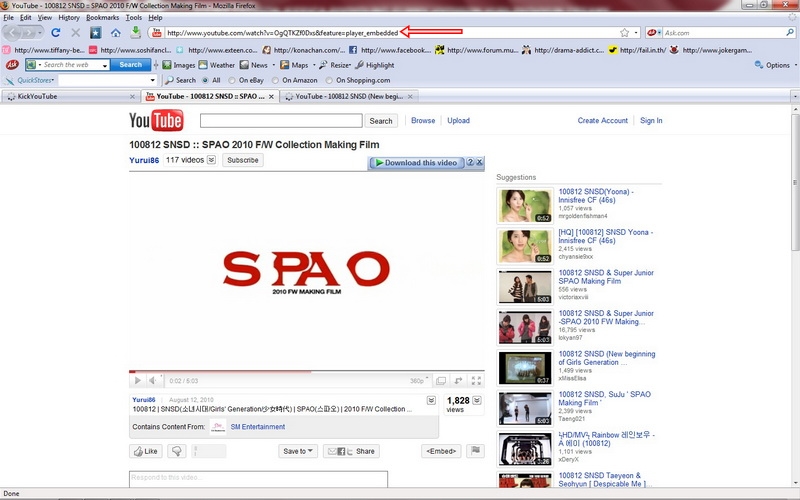Open the tiffany-be bookmark

pos(43,50)
